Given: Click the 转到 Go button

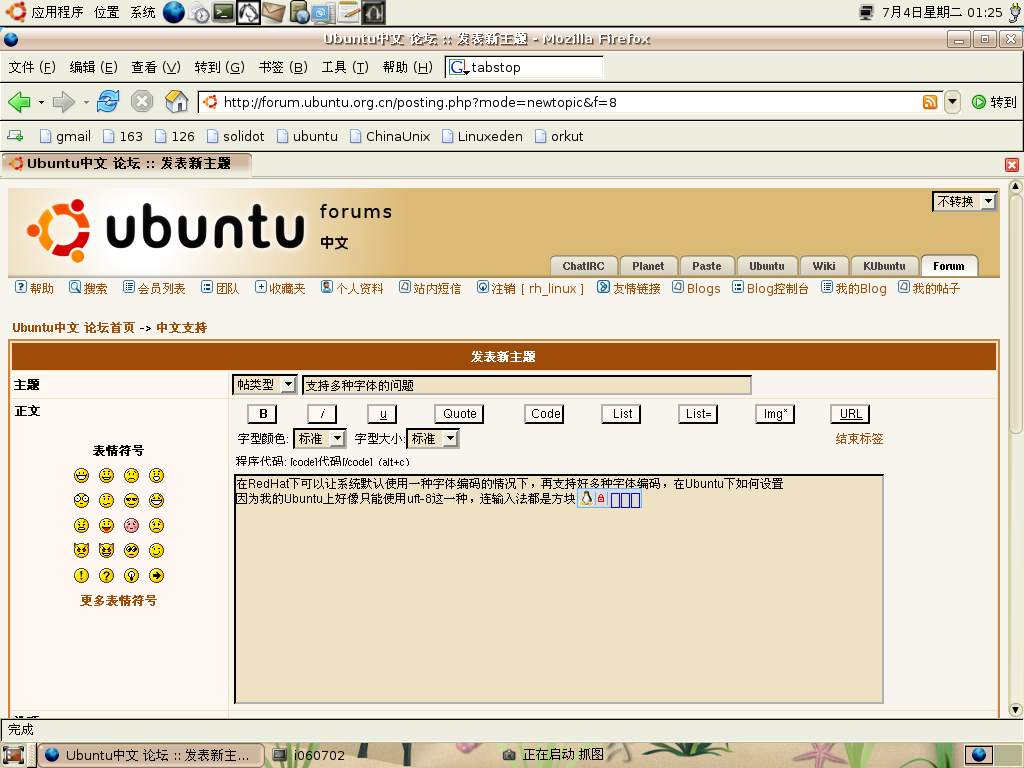Looking at the screenshot, I should coord(995,102).
